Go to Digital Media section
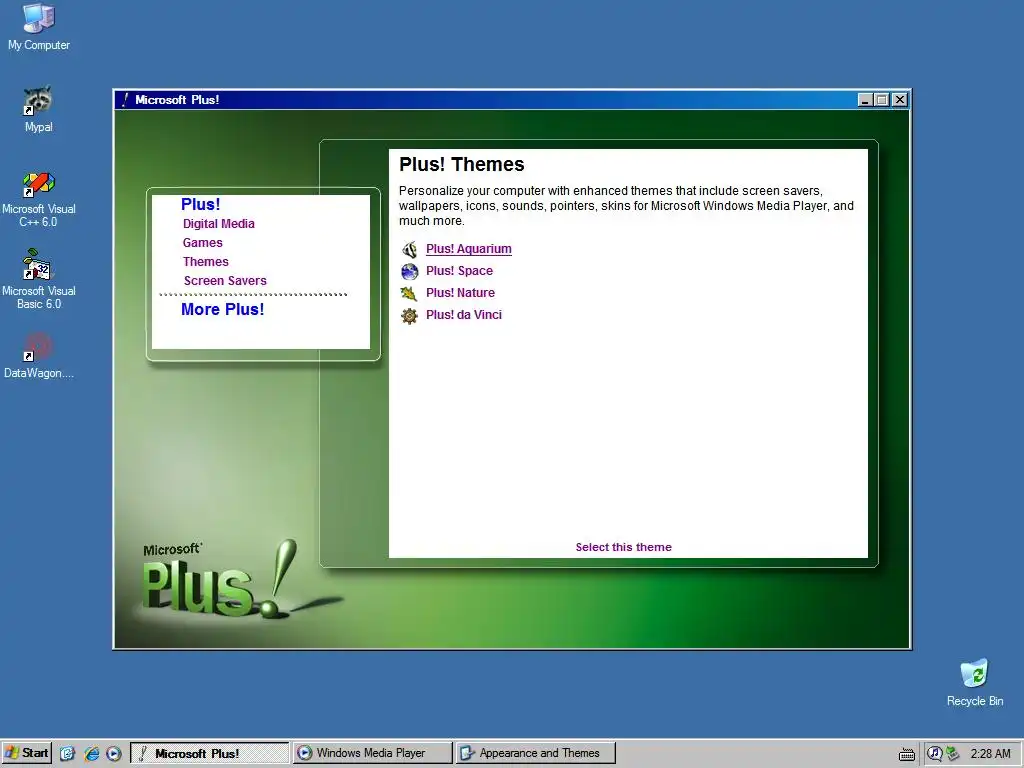The width and height of the screenshot is (1024, 768). (x=219, y=223)
